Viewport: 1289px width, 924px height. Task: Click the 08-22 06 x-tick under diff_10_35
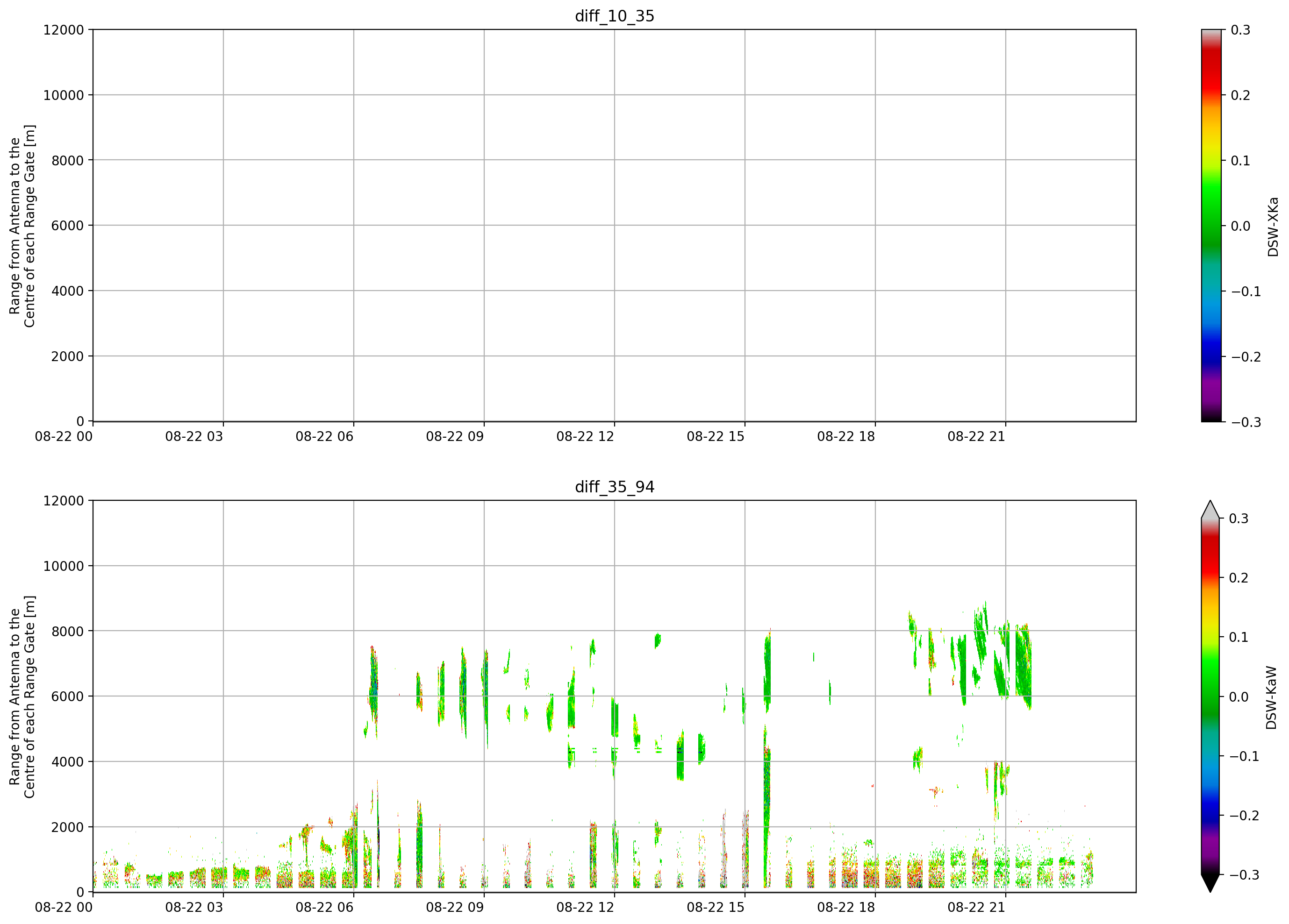pos(324,437)
